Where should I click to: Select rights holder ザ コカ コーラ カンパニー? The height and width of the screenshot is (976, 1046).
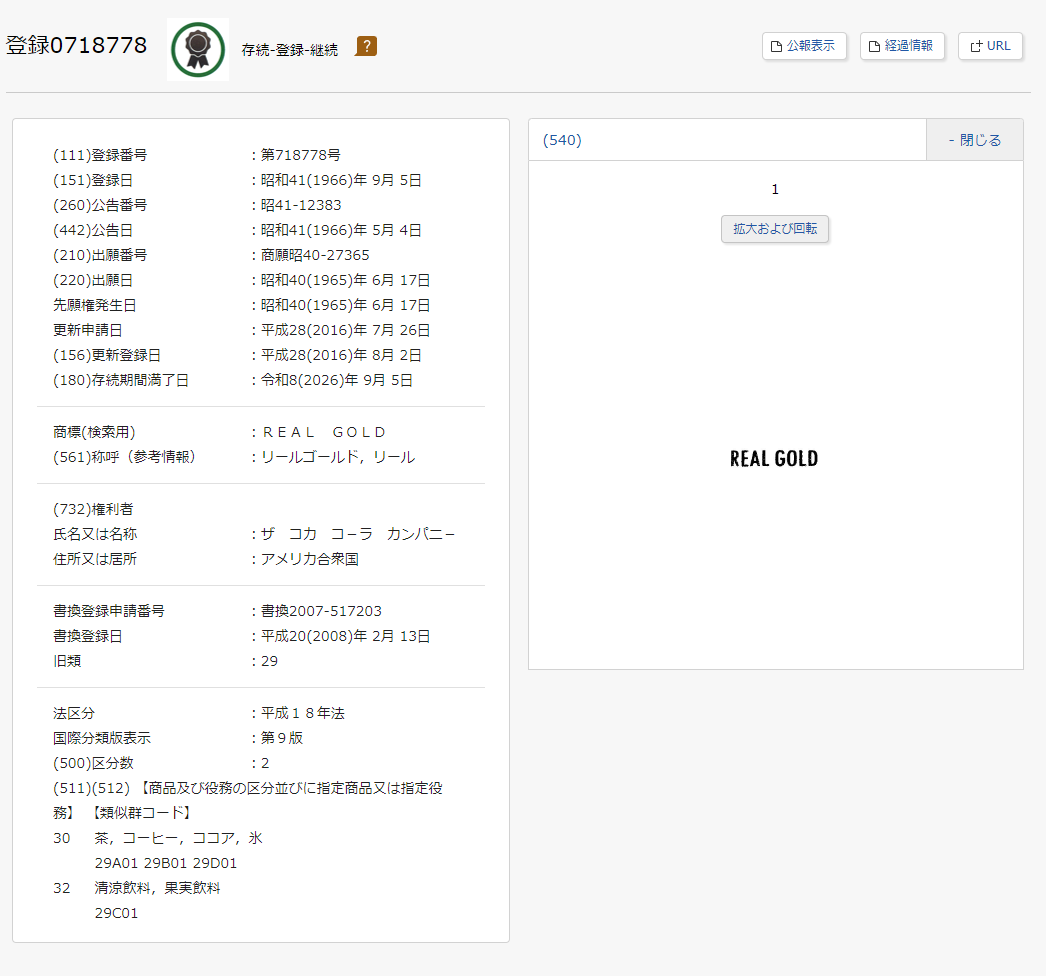pos(358,534)
